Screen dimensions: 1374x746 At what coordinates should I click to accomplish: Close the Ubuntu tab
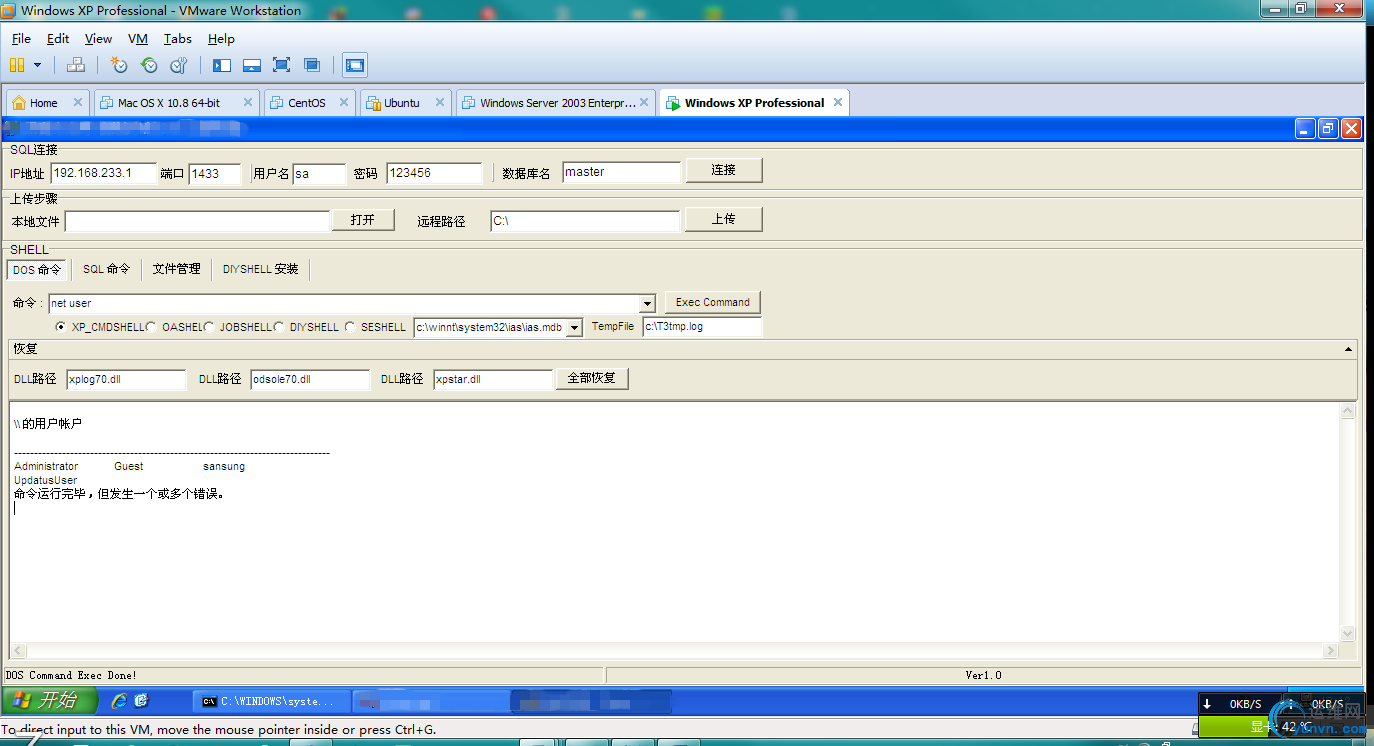(440, 102)
